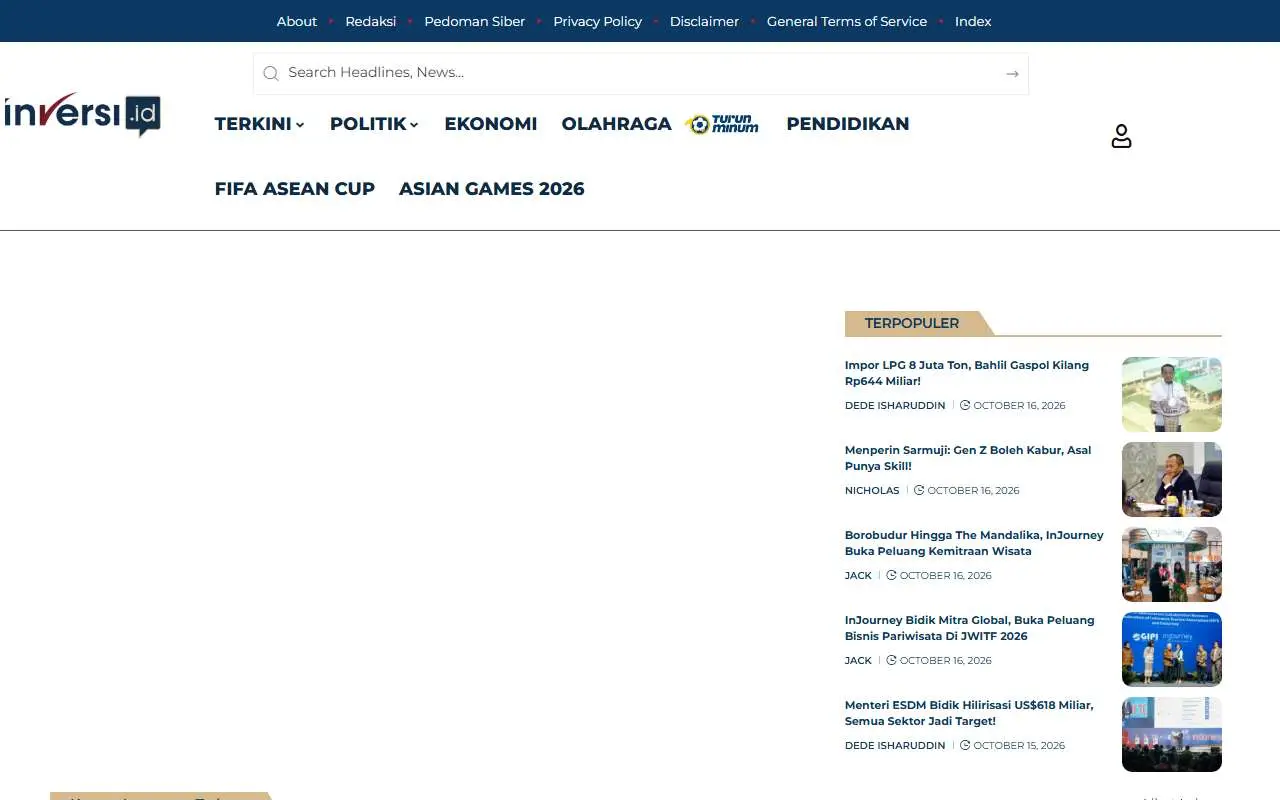View author NICHOLAS profile
Screen dimensions: 1280x800
(x=872, y=491)
